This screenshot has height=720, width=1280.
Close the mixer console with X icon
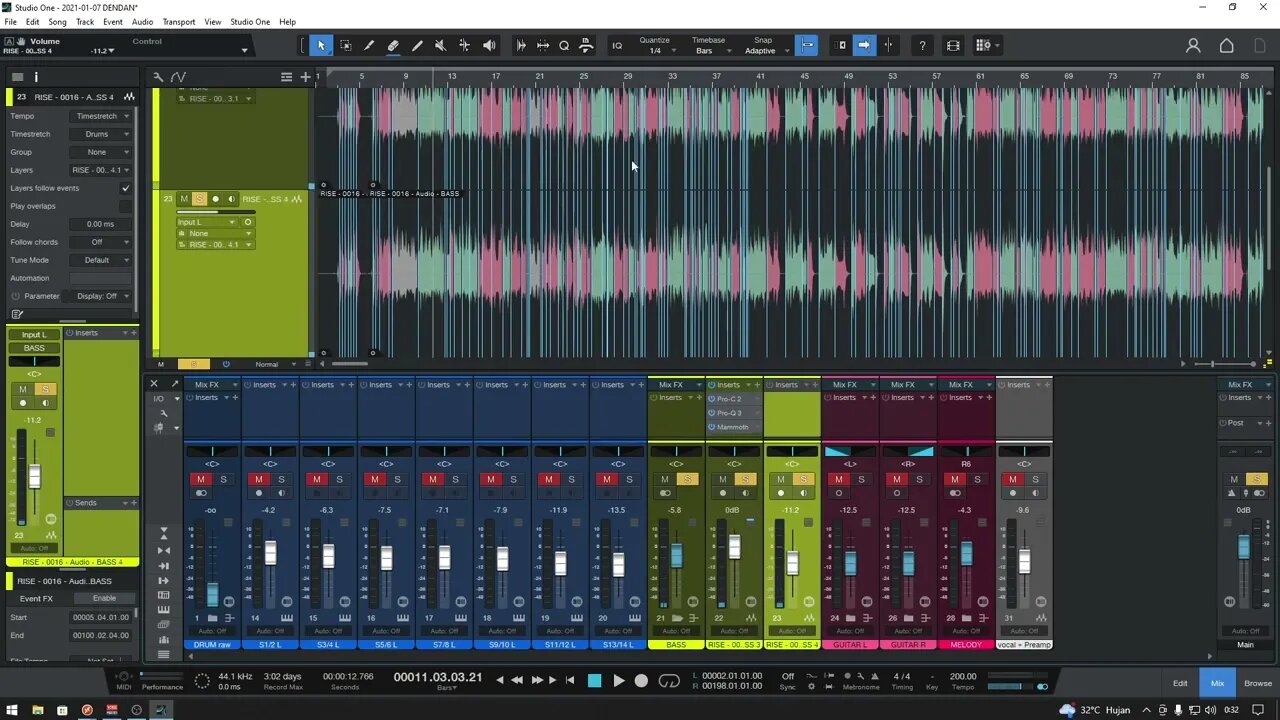click(154, 384)
